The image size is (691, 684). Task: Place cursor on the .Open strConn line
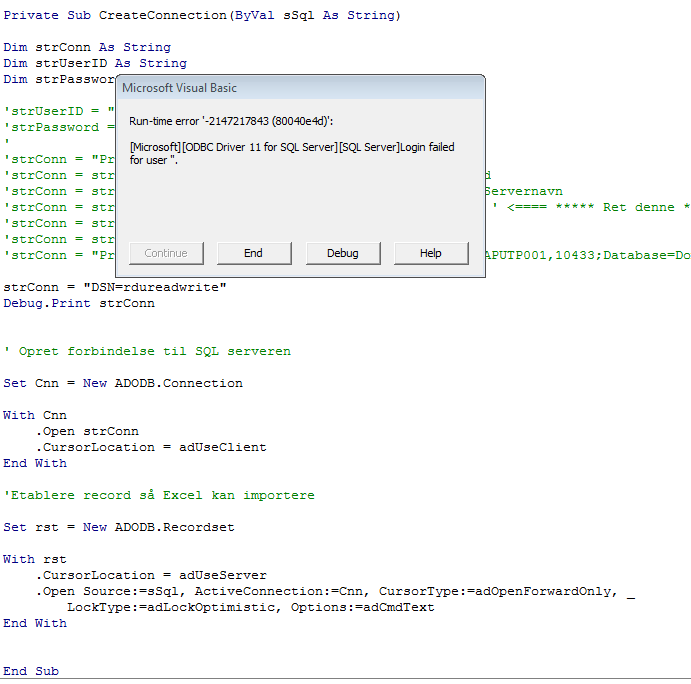tap(88, 431)
